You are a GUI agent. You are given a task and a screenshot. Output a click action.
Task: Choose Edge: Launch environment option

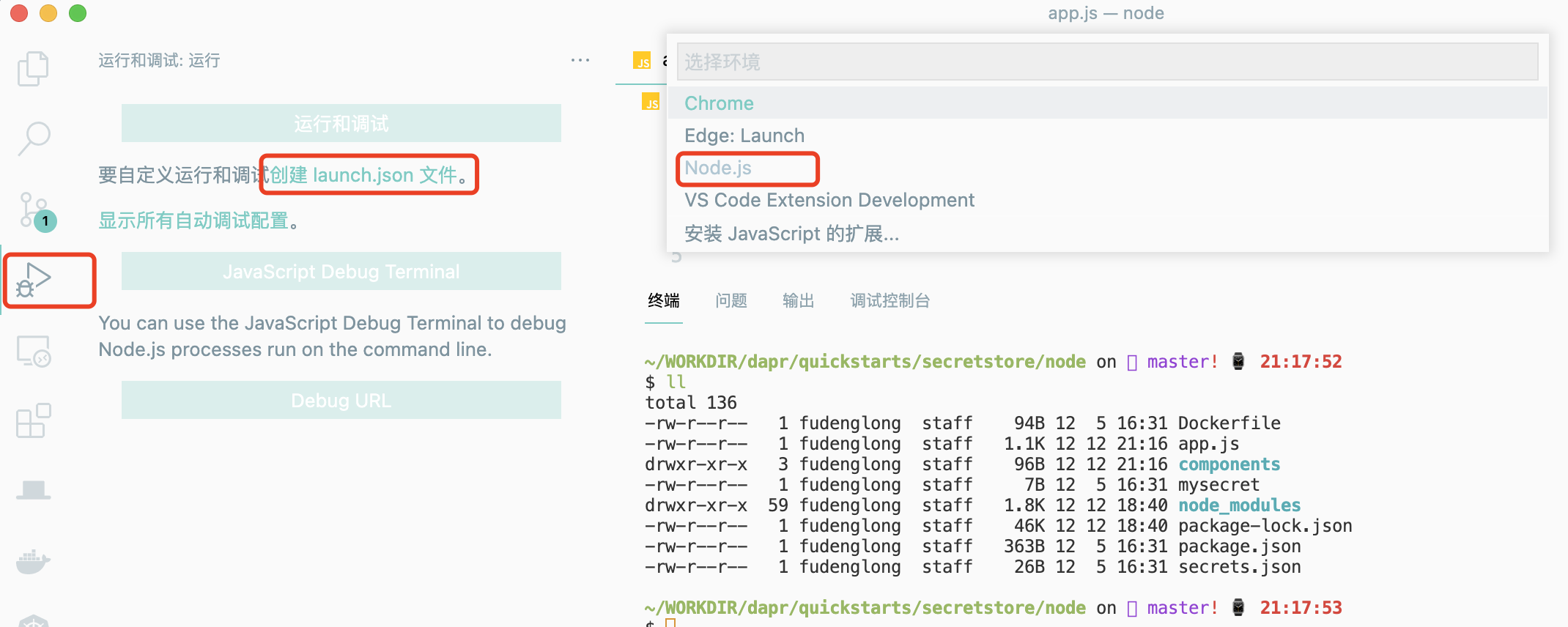tap(744, 136)
